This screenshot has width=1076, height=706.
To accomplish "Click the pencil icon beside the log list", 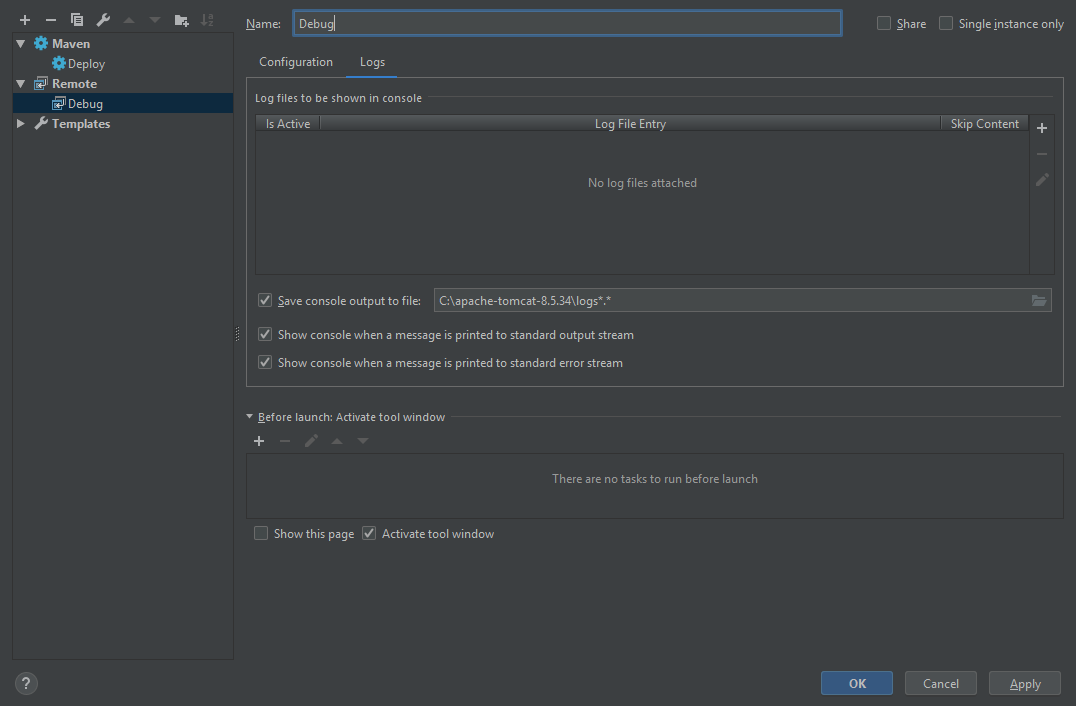I will (1041, 179).
